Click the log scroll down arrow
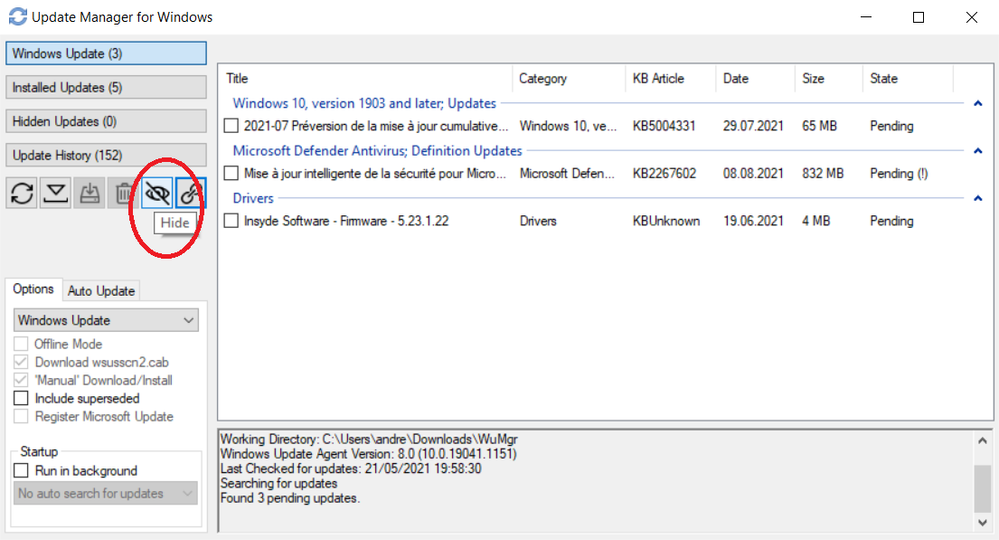Image resolution: width=999 pixels, height=540 pixels. coord(982,522)
